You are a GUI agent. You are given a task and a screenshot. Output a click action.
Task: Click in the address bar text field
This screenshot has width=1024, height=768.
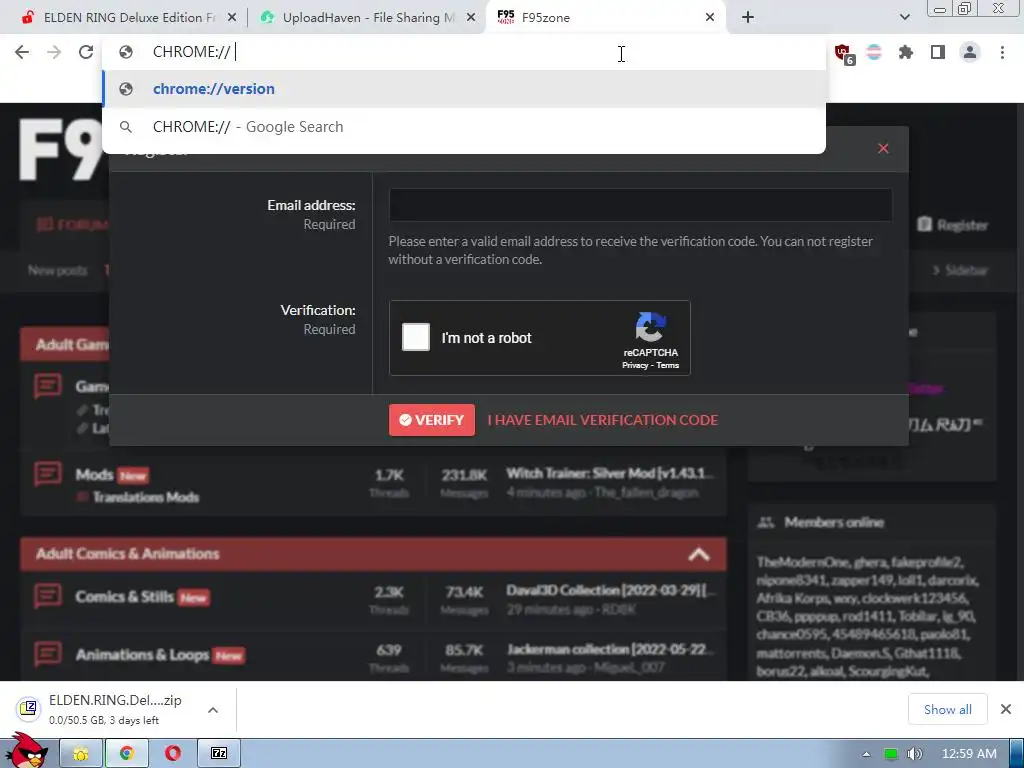click(x=464, y=52)
